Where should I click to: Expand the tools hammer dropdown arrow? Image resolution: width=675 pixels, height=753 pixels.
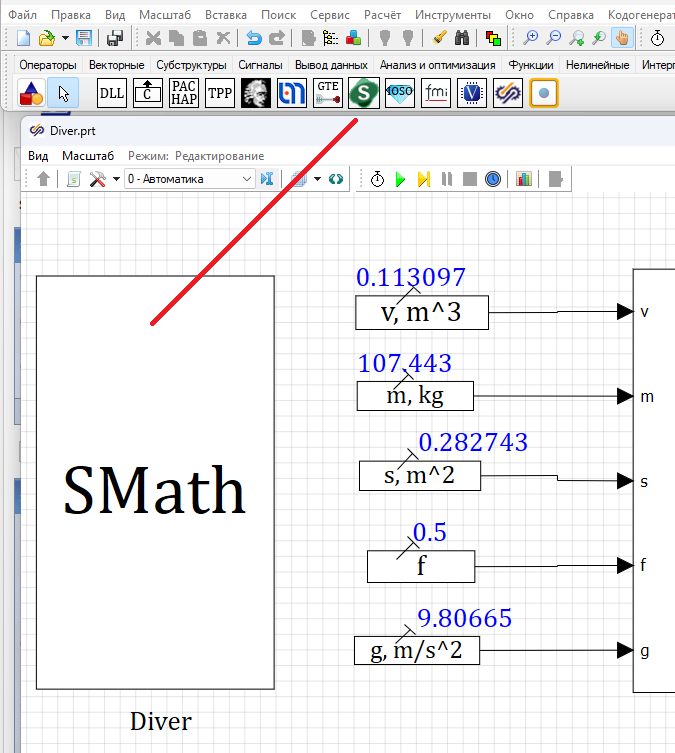(116, 179)
